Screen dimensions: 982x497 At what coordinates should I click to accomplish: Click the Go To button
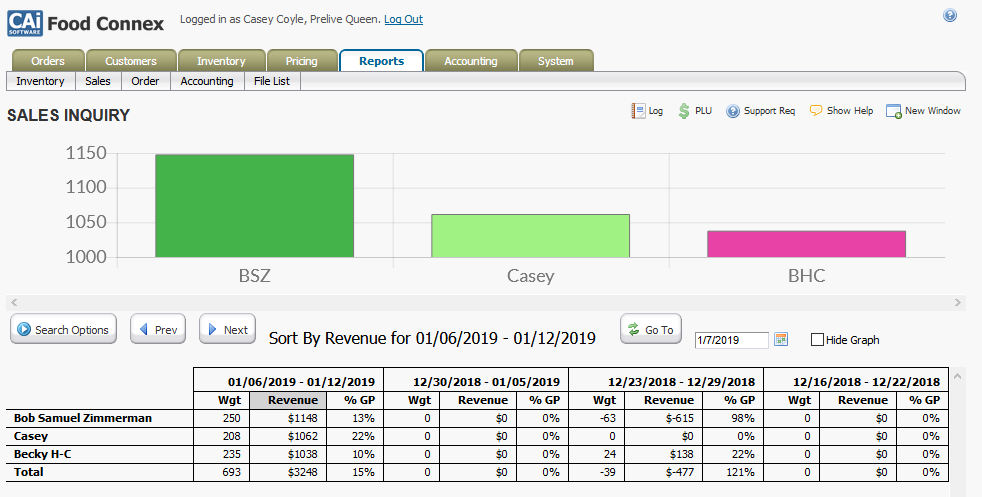tap(651, 329)
